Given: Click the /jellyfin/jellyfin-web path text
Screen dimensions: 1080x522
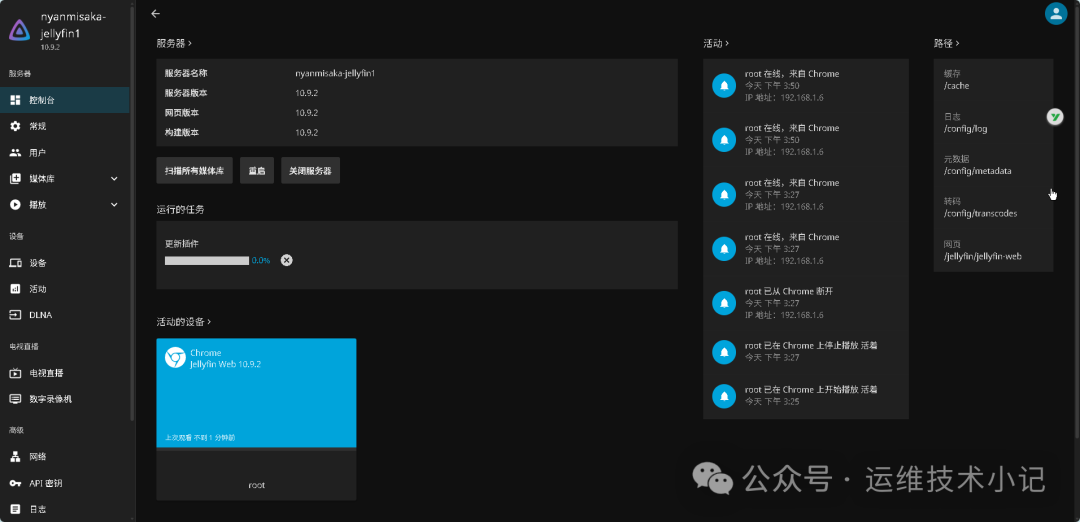Looking at the screenshot, I should (983, 256).
